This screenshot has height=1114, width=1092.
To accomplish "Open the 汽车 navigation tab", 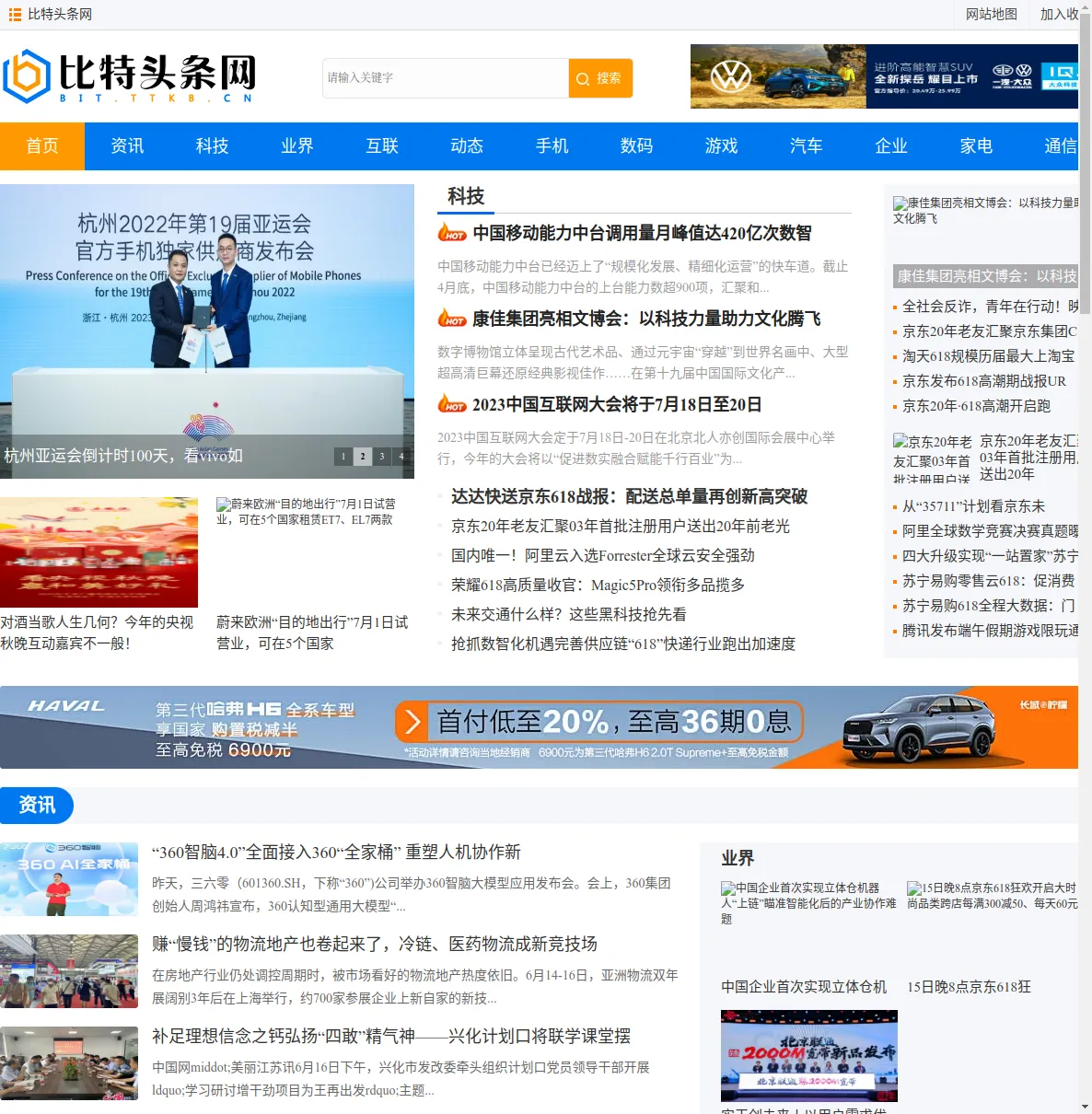I will coord(807,146).
